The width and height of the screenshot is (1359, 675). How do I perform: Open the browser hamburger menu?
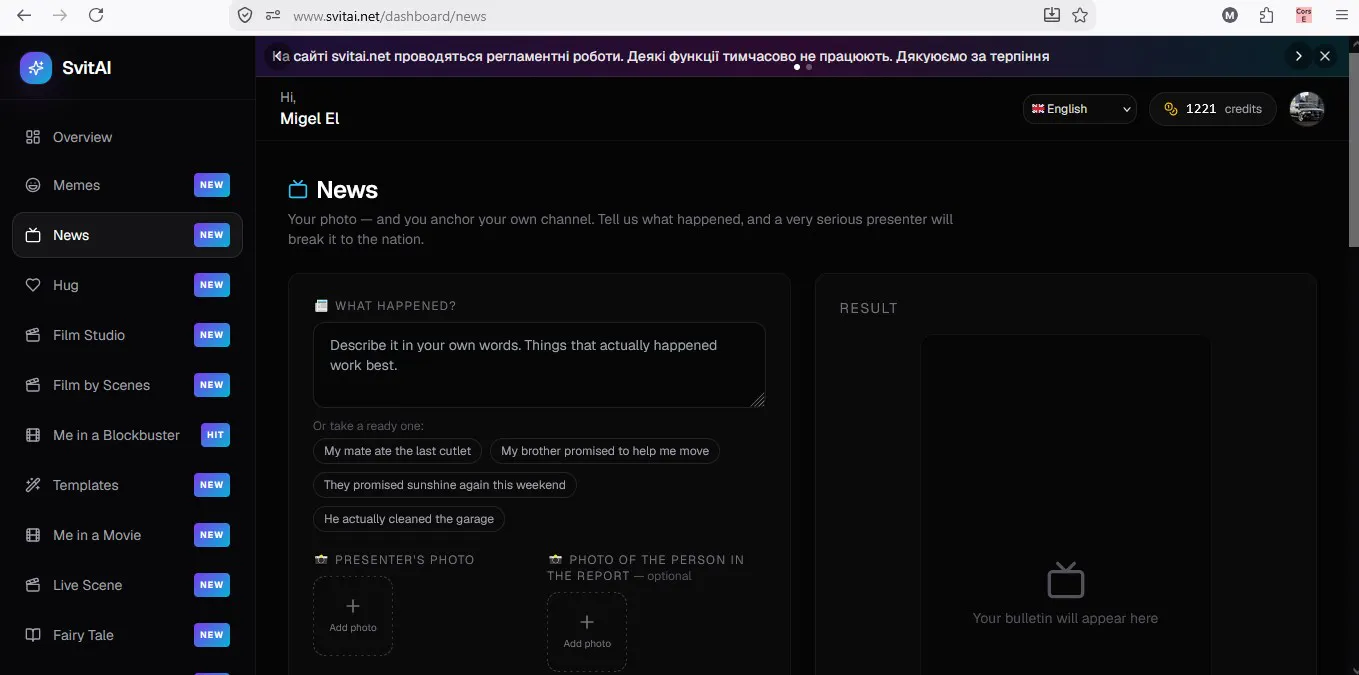pyautogui.click(x=1341, y=15)
